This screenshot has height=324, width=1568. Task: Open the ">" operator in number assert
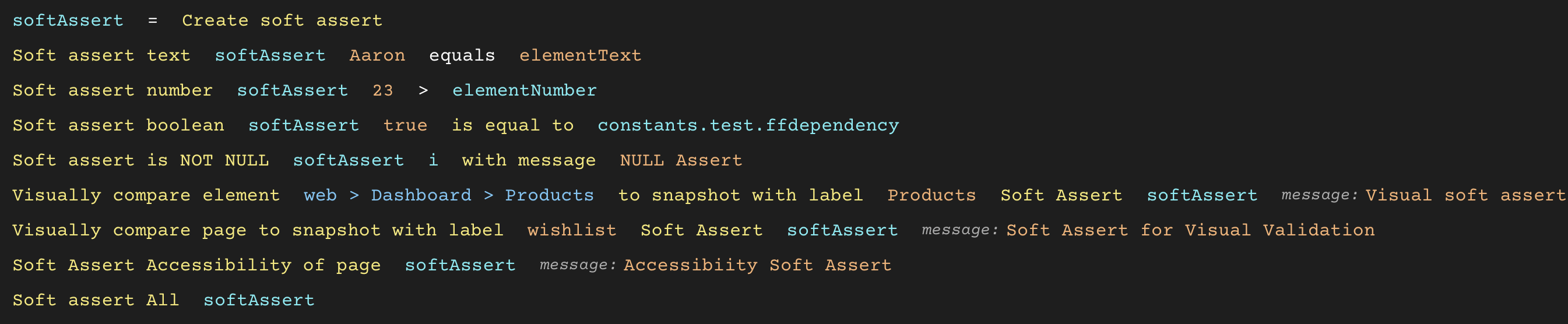[423, 91]
